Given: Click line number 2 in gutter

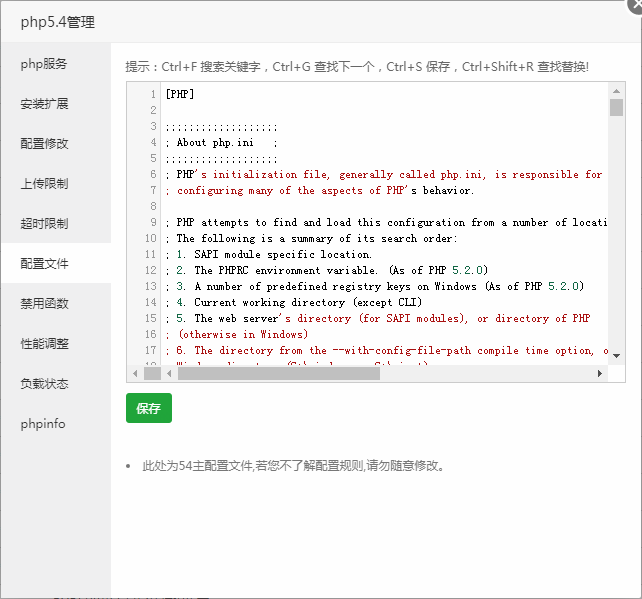Looking at the screenshot, I should (x=153, y=110).
